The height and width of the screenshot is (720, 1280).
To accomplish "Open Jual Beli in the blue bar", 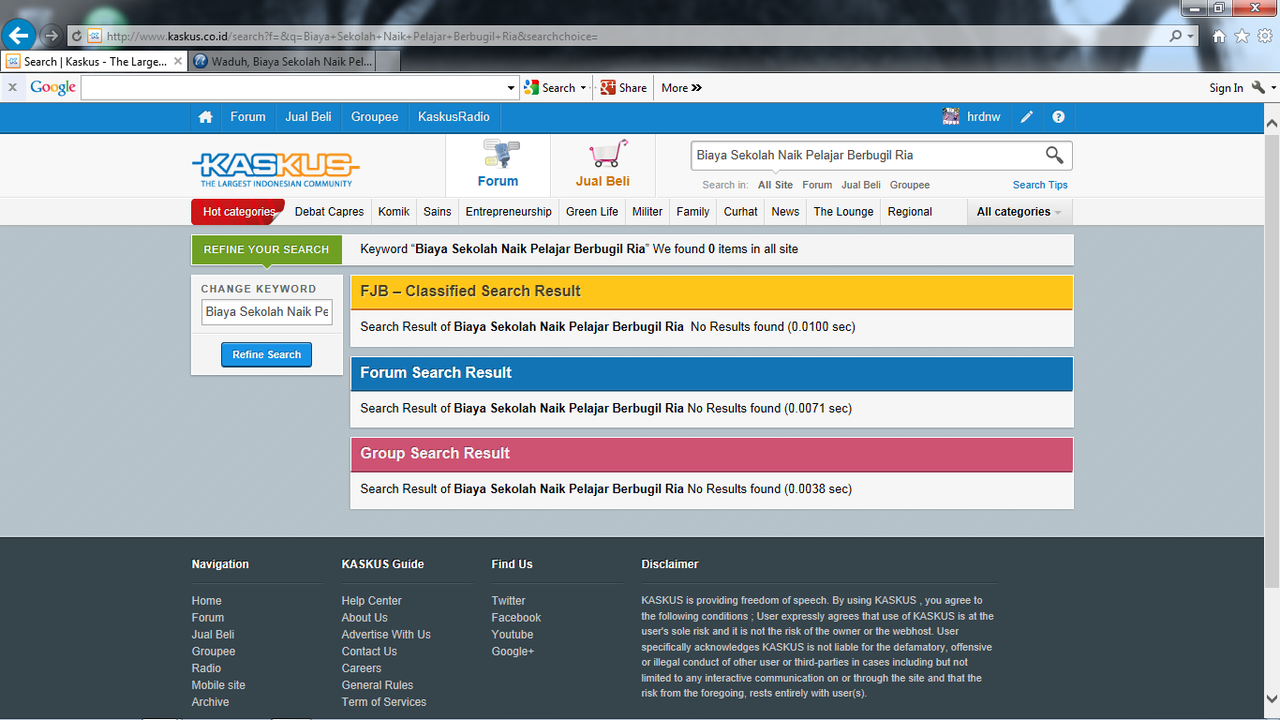I will 308,117.
